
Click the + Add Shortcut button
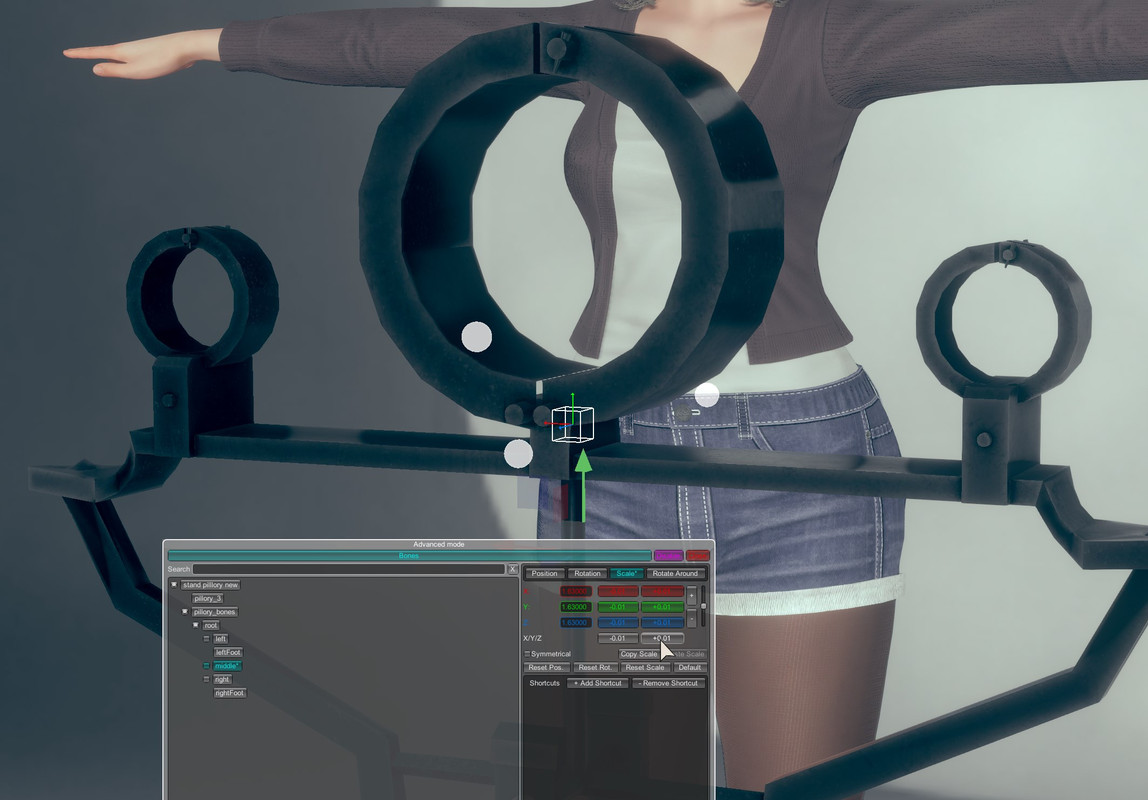click(x=597, y=683)
